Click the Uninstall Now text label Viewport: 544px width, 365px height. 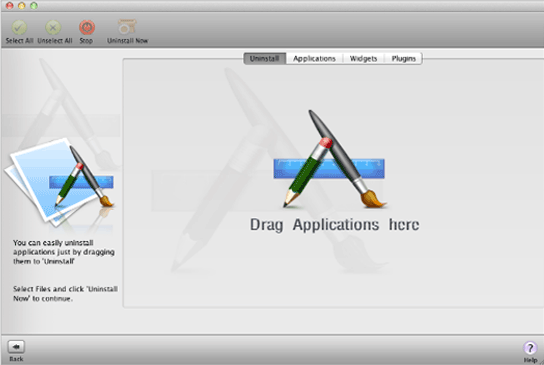(127, 41)
